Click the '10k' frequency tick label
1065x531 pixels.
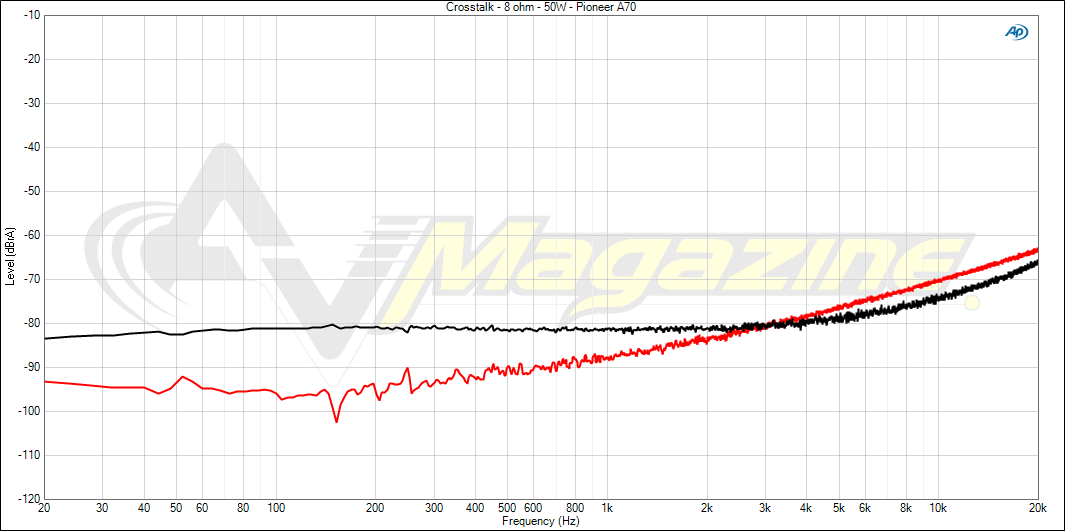(938, 508)
